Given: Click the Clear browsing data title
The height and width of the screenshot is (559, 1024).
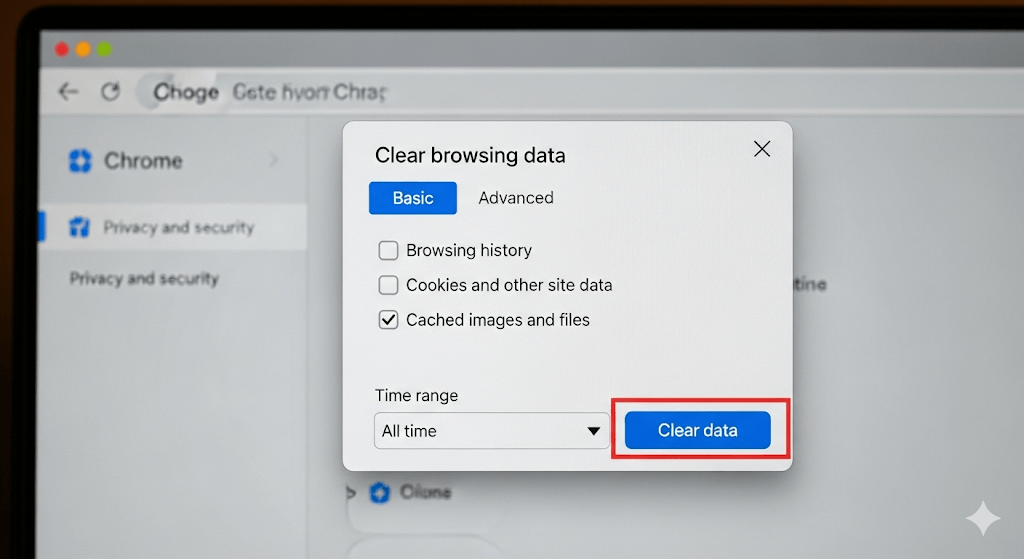Looking at the screenshot, I should tap(470, 155).
